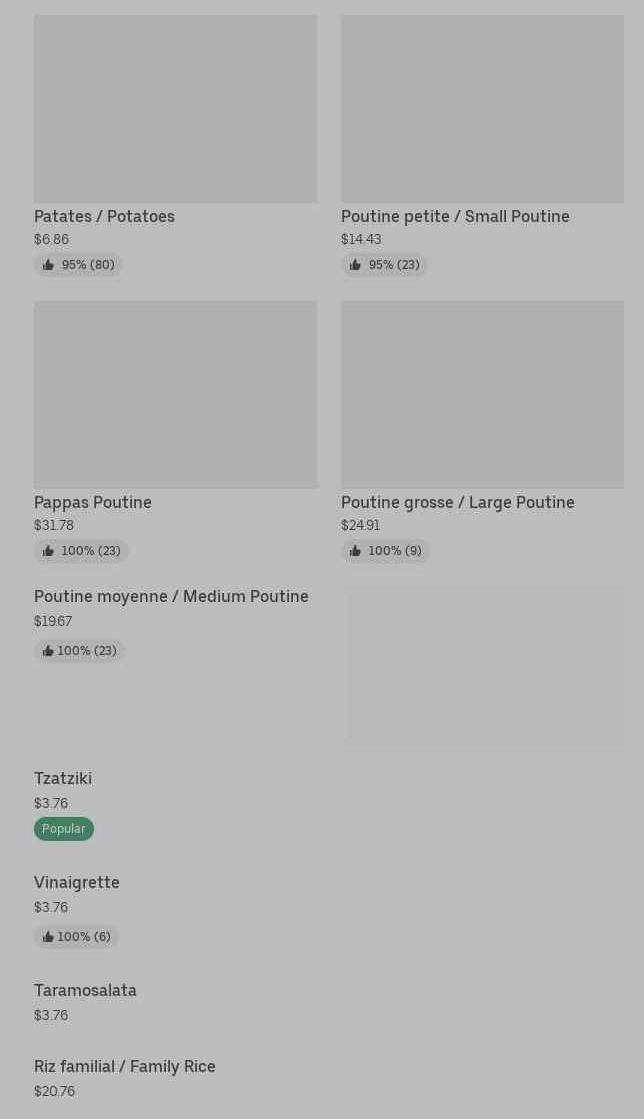Click the thumbs-up icon under Large Poutine
This screenshot has width=644, height=1119.
click(355, 551)
